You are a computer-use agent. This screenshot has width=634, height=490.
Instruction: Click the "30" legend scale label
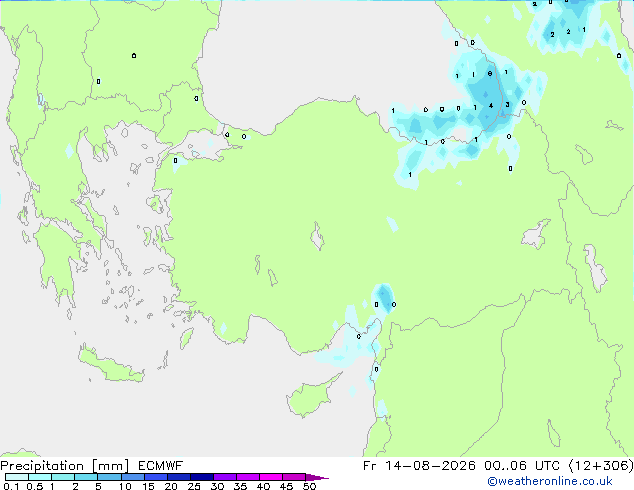217,486
